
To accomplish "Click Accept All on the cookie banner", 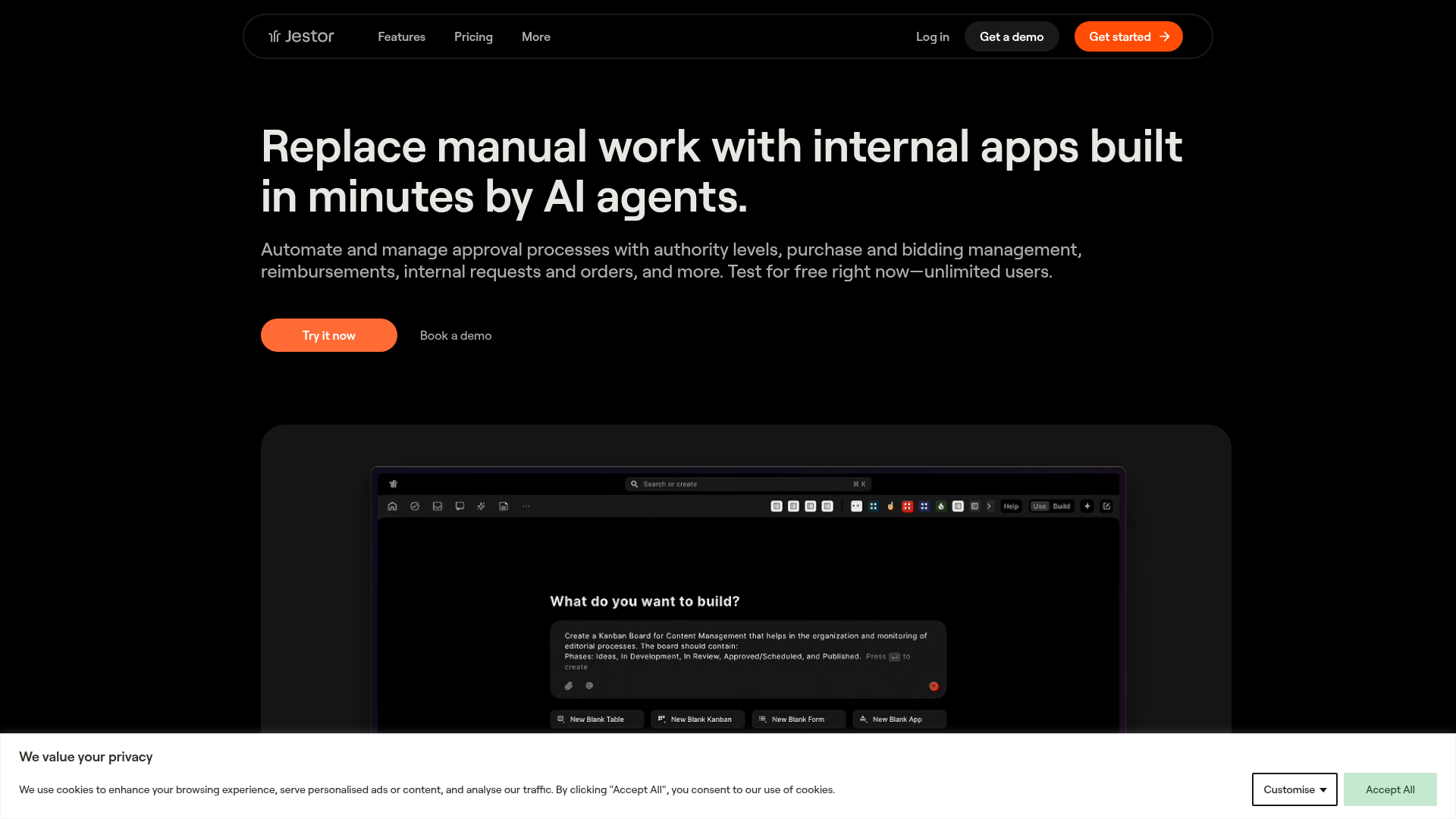I will (x=1390, y=789).
